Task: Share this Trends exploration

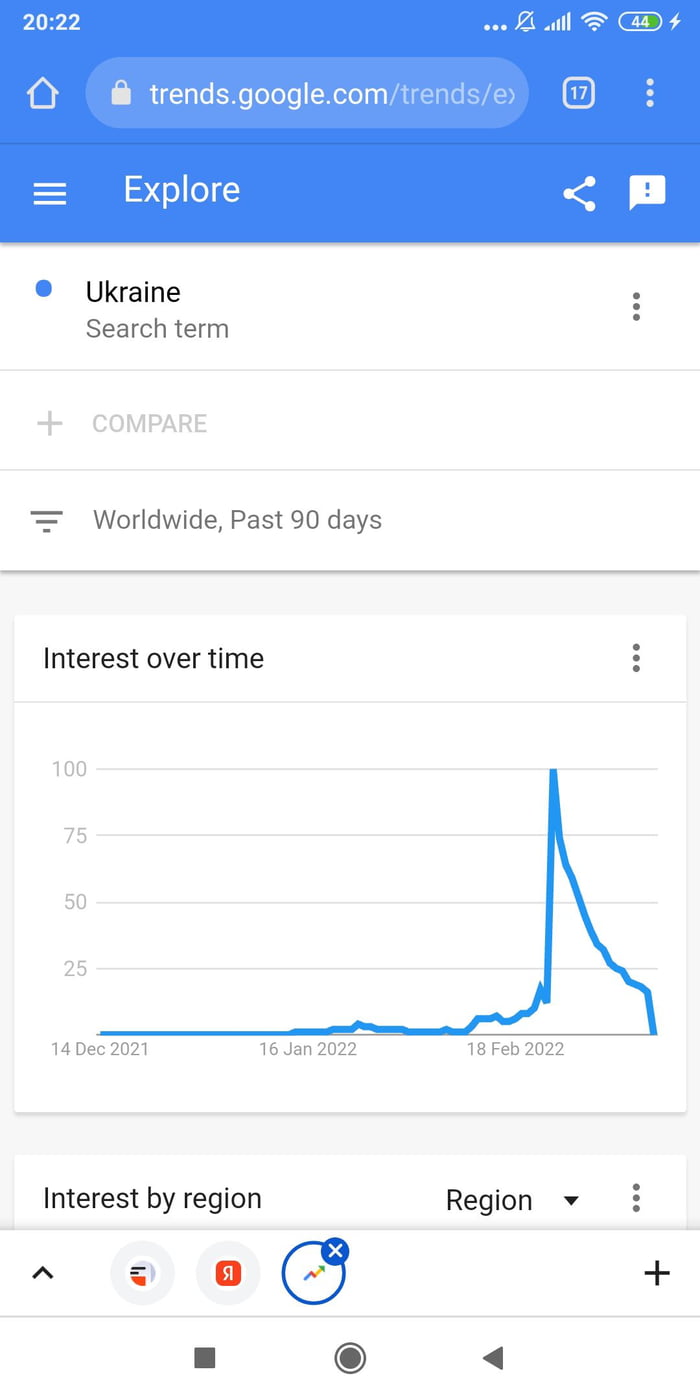Action: pyautogui.click(x=579, y=193)
